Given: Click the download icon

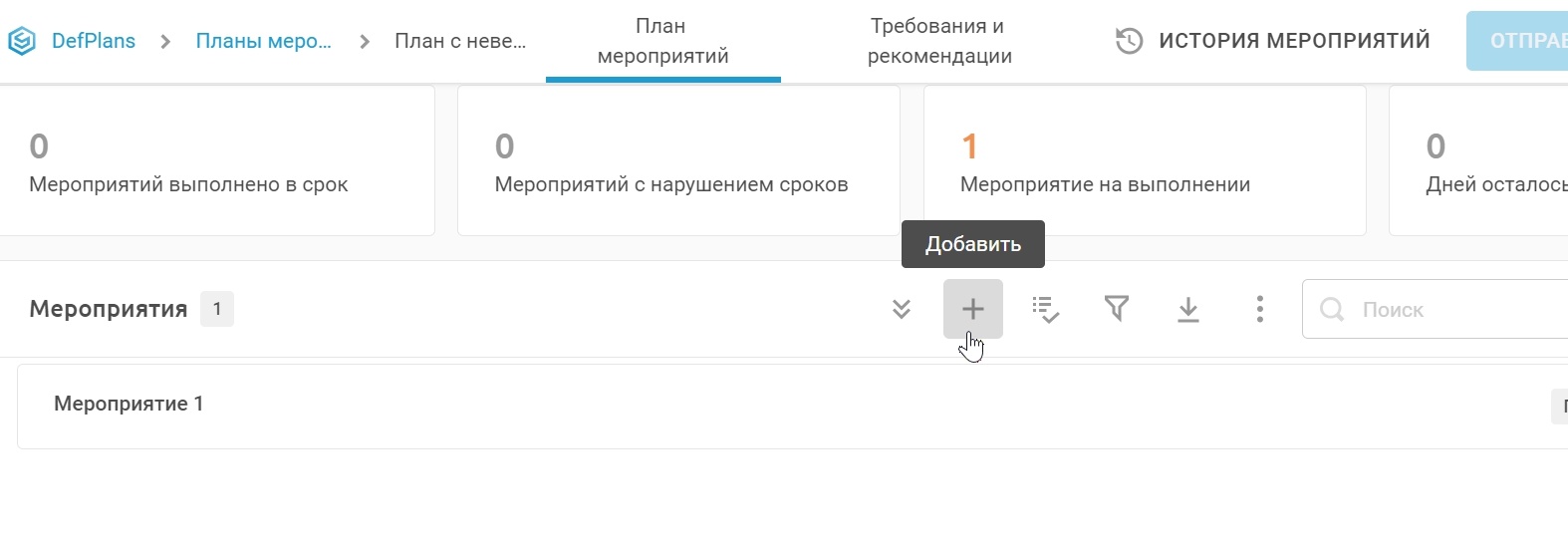Looking at the screenshot, I should (x=1188, y=309).
